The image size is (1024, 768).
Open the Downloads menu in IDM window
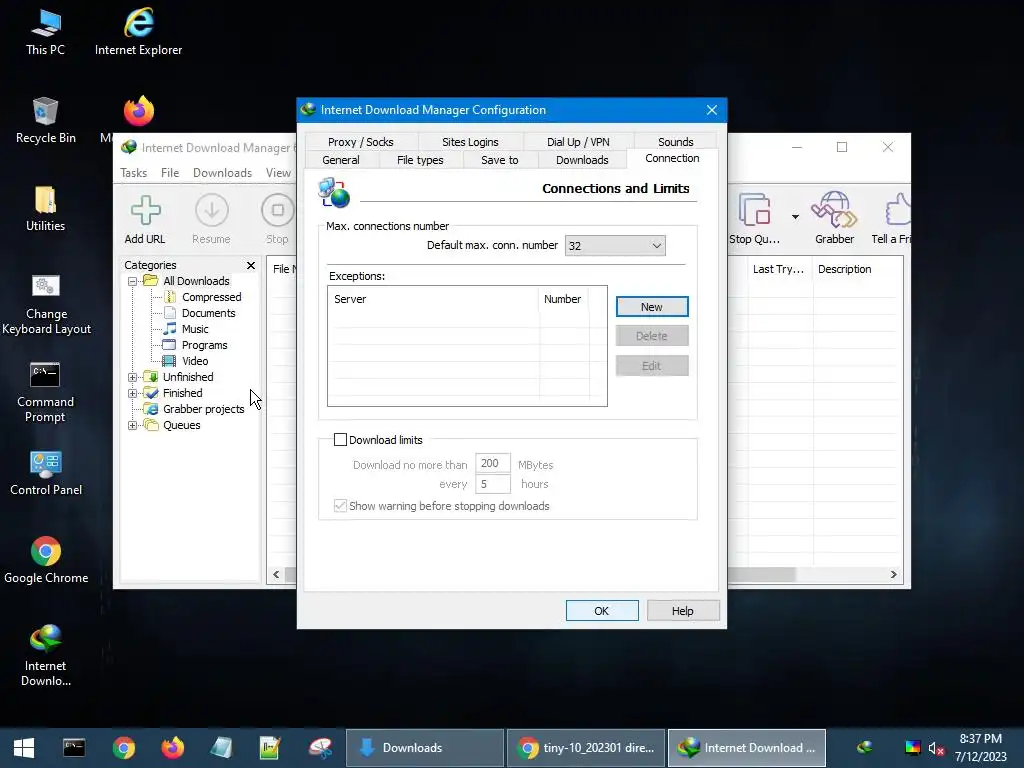pyautogui.click(x=222, y=172)
